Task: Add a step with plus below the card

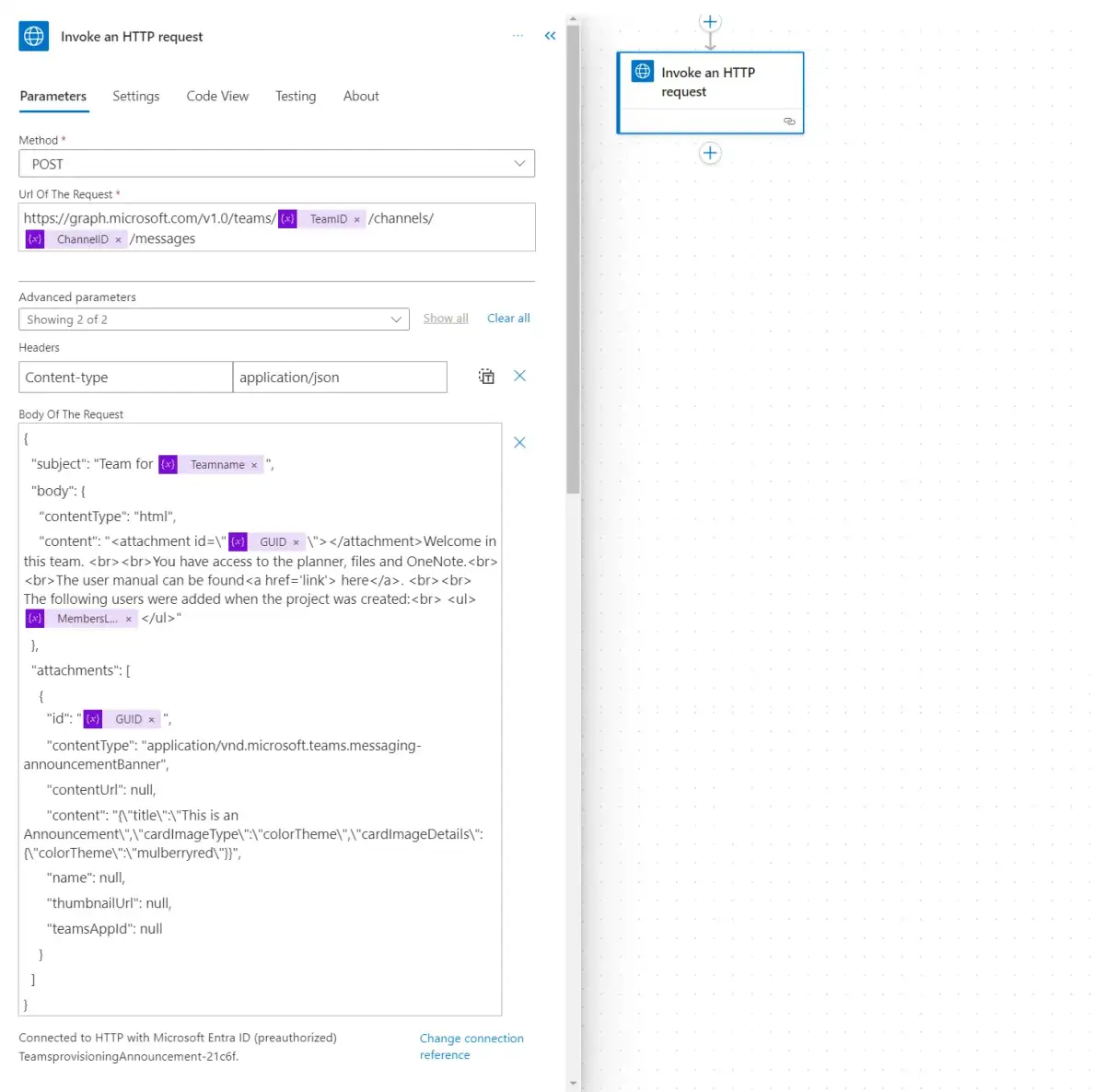Action: pyautogui.click(x=710, y=153)
